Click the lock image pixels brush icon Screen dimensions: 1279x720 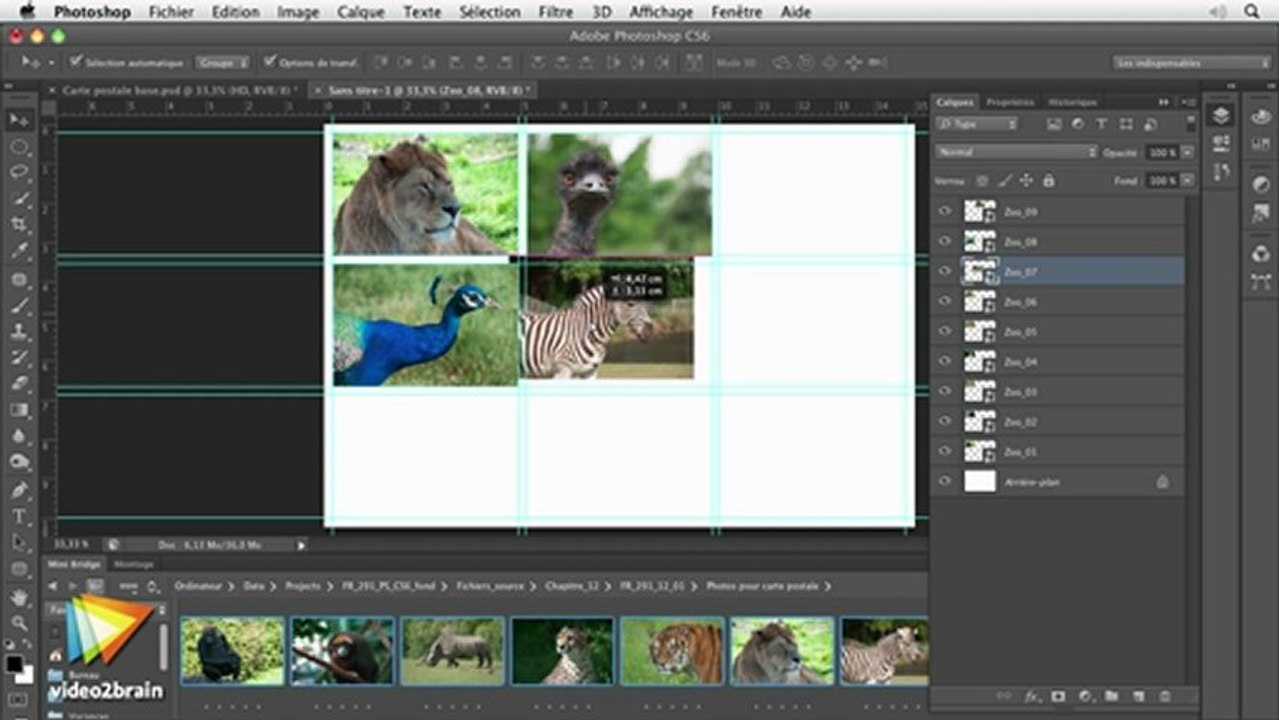[1004, 181]
